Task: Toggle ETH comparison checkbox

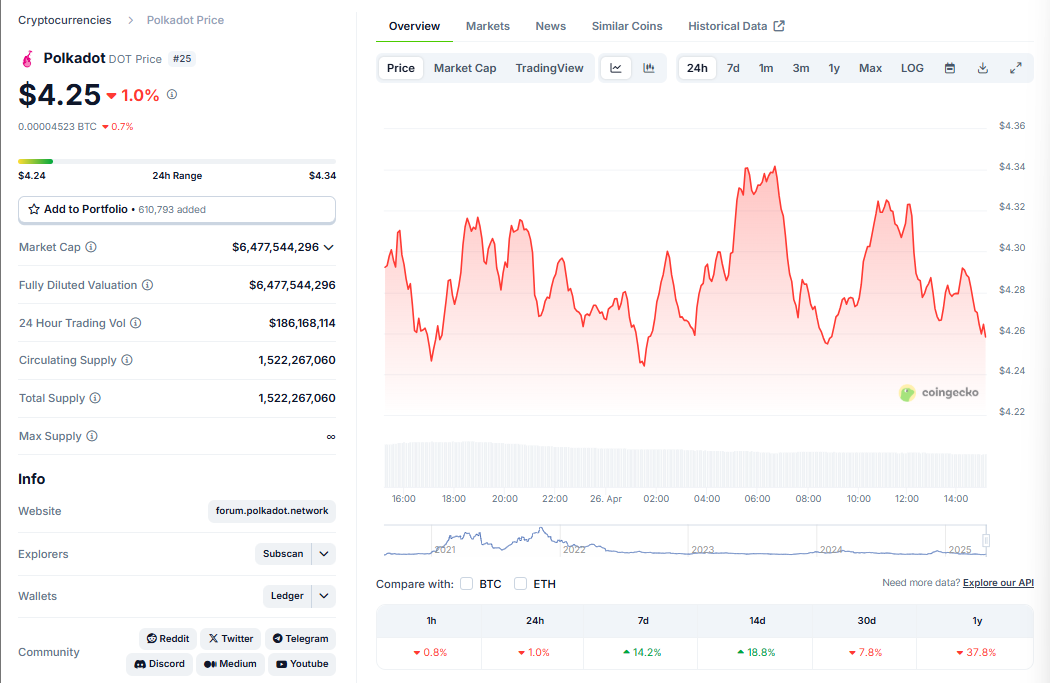Action: pyautogui.click(x=520, y=584)
